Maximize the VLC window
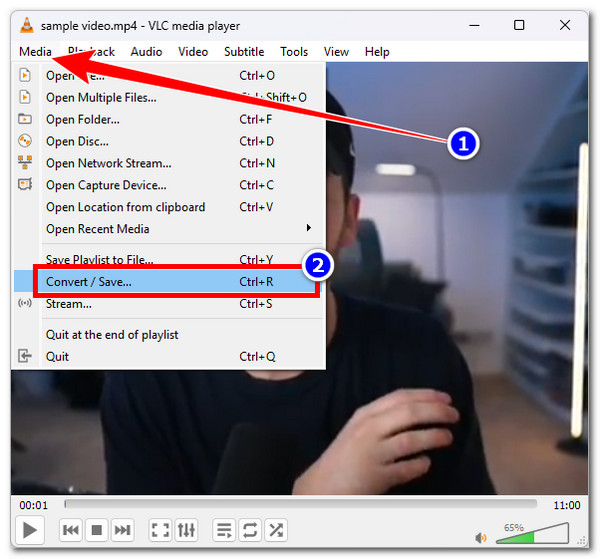This screenshot has width=600, height=559. pyautogui.click(x=519, y=25)
